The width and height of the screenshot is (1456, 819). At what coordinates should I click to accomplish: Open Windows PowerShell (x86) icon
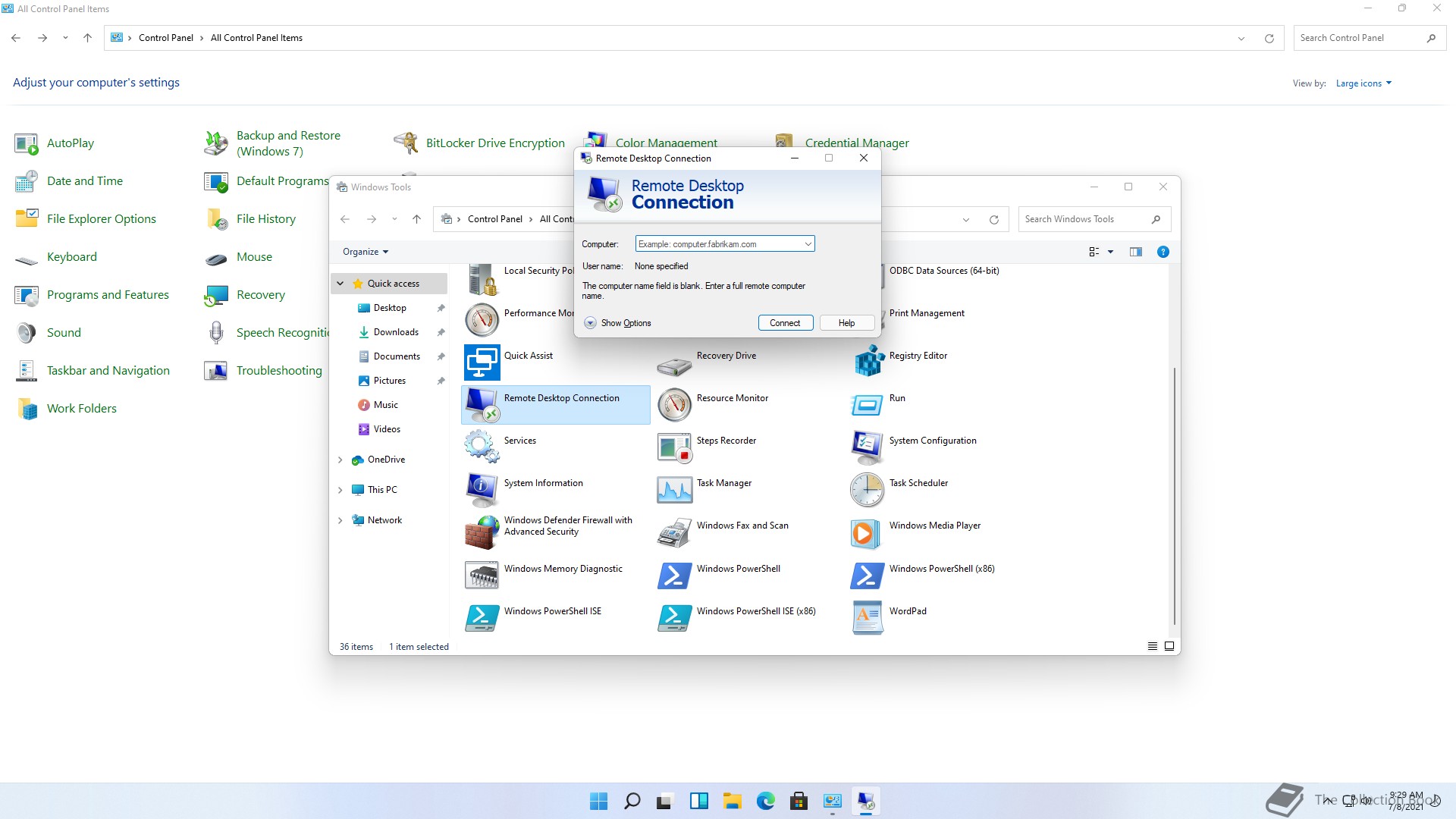868,575
